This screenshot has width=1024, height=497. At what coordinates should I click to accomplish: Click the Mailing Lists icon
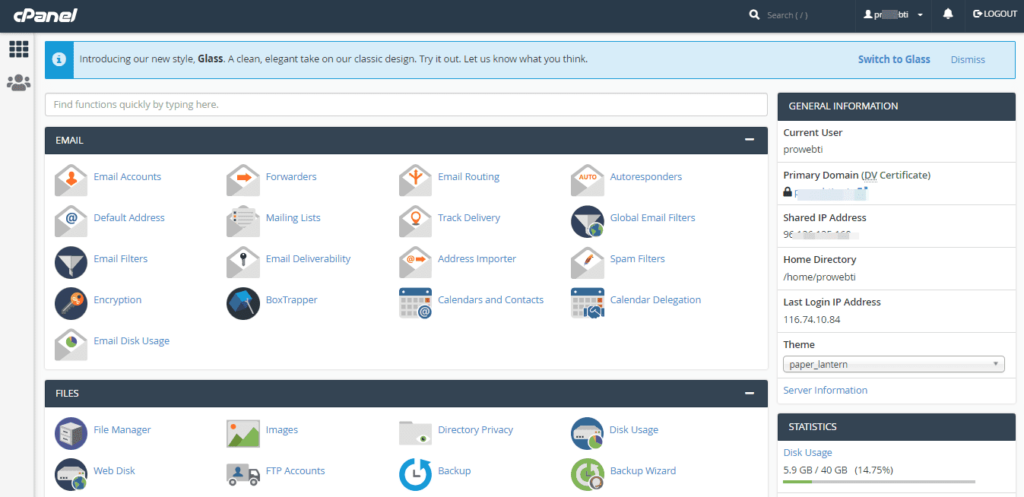[x=243, y=221]
